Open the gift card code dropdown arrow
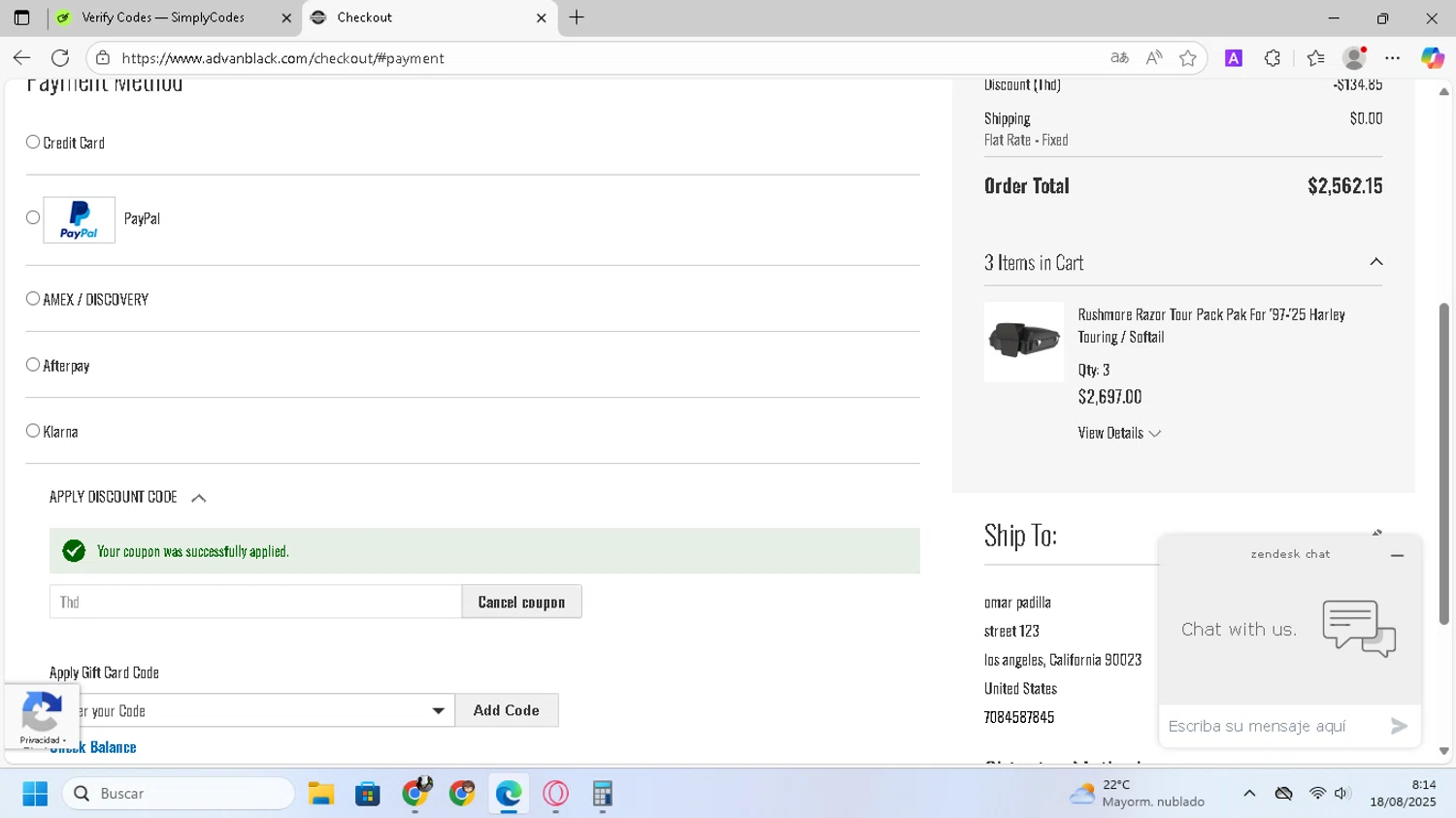The image size is (1456, 818). [438, 710]
